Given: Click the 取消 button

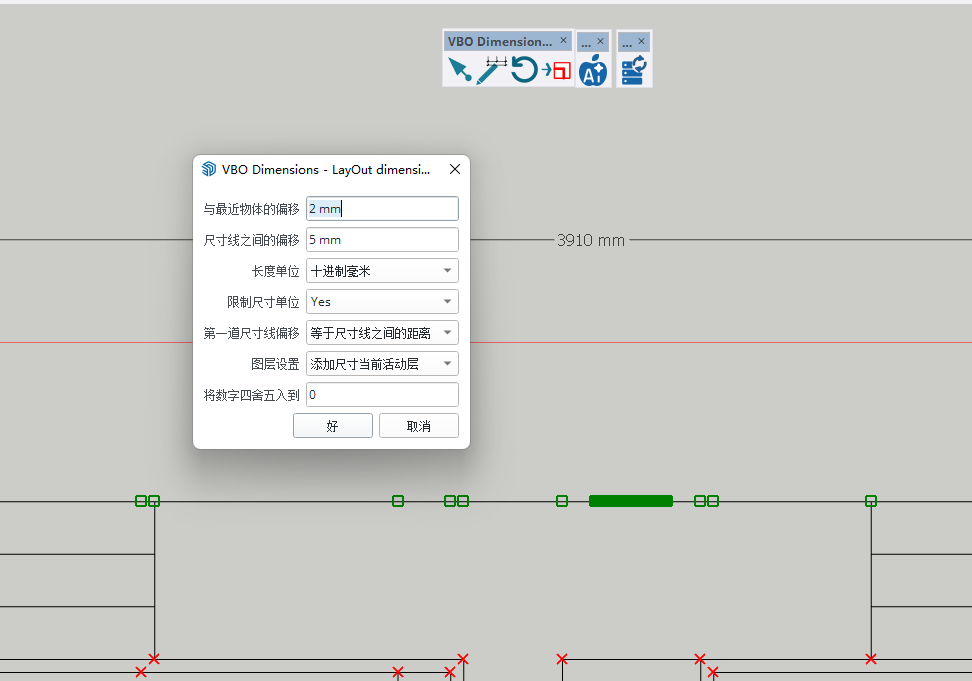Looking at the screenshot, I should [418, 426].
